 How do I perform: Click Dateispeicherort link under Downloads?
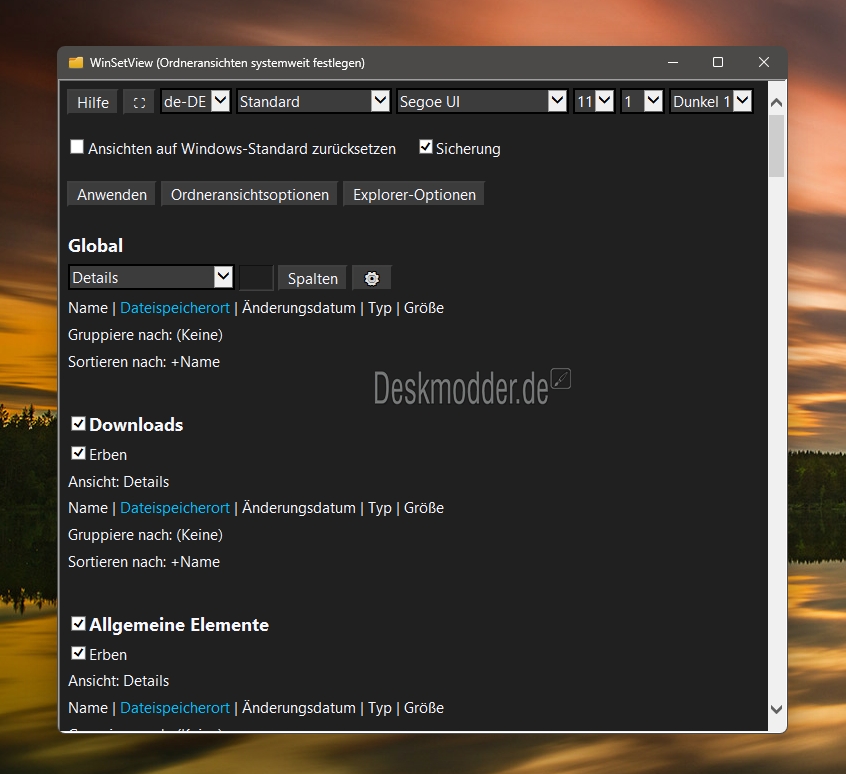pos(175,508)
